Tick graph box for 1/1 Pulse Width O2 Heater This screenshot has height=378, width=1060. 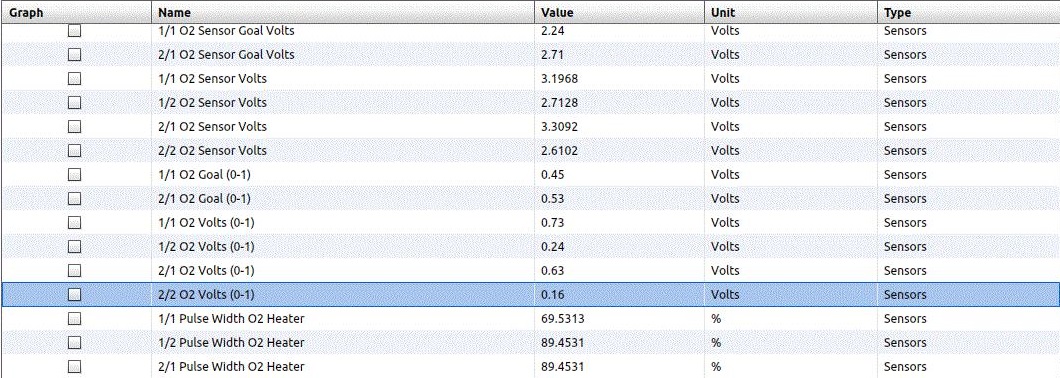tap(74, 318)
